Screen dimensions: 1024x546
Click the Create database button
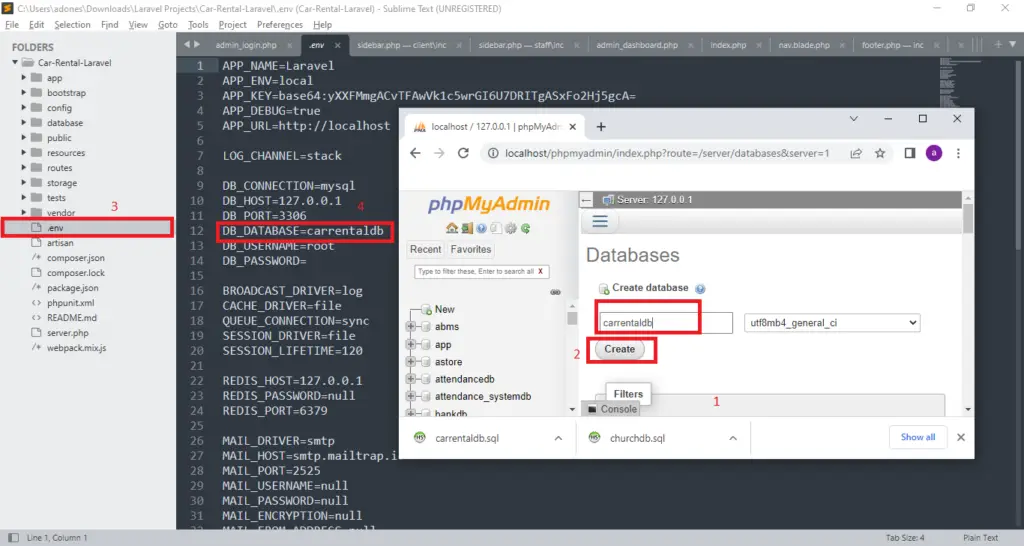click(619, 349)
